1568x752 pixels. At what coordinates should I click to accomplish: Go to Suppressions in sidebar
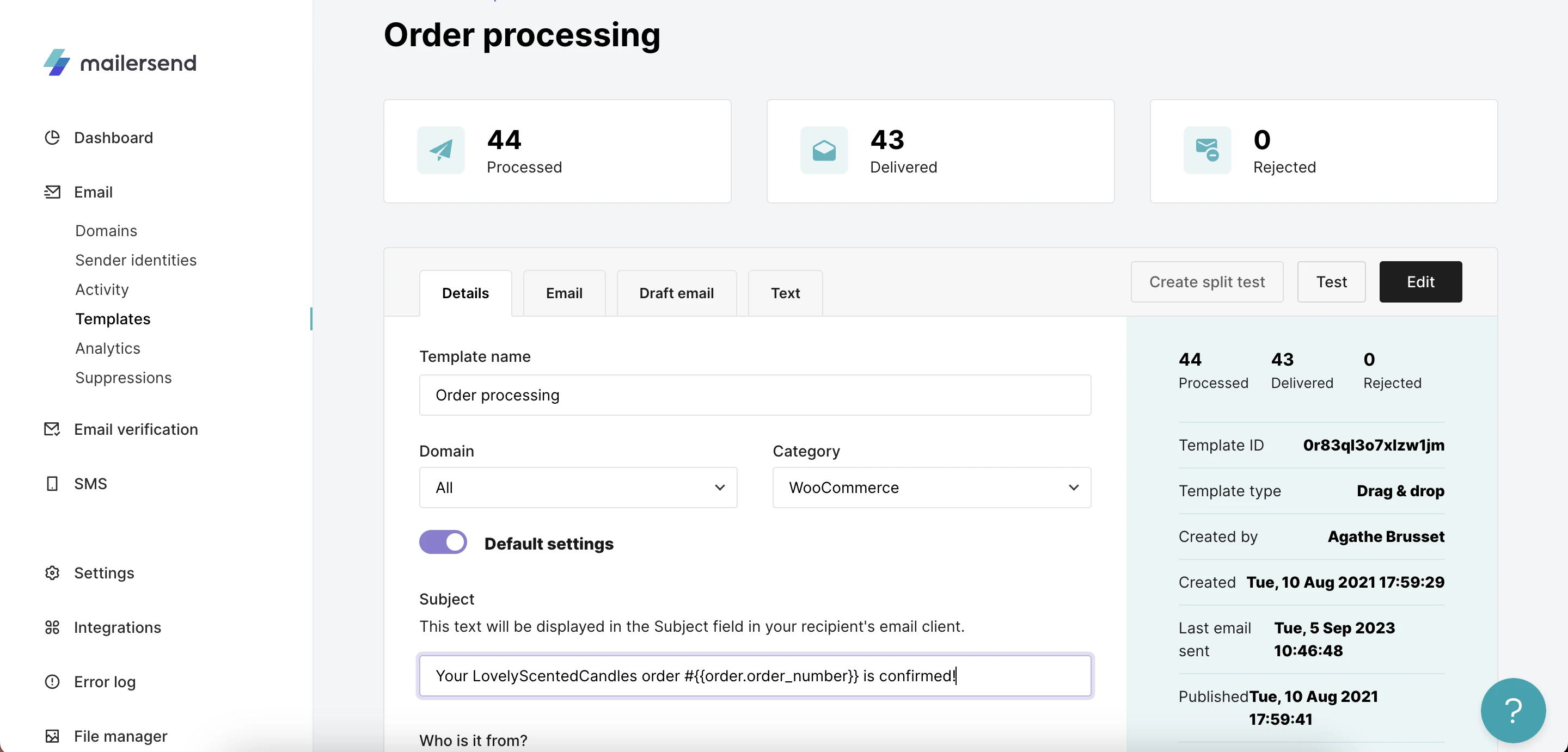point(124,378)
